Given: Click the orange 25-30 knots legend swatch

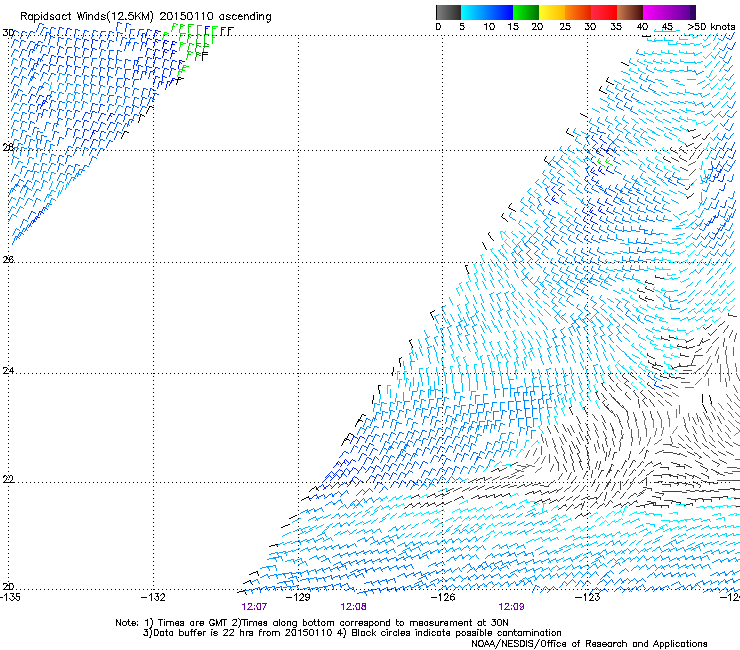Looking at the screenshot, I should point(578,12).
